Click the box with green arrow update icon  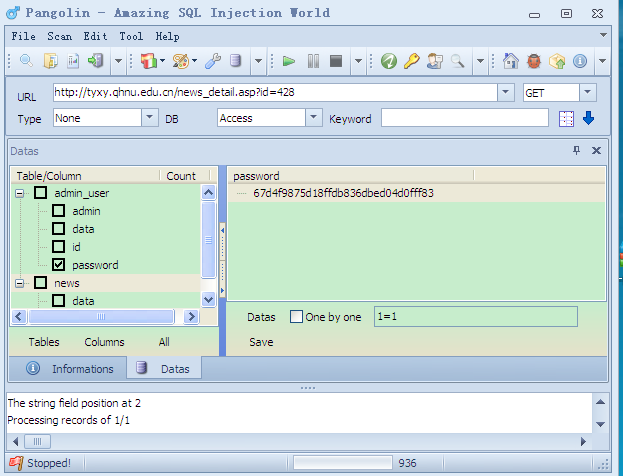557,61
